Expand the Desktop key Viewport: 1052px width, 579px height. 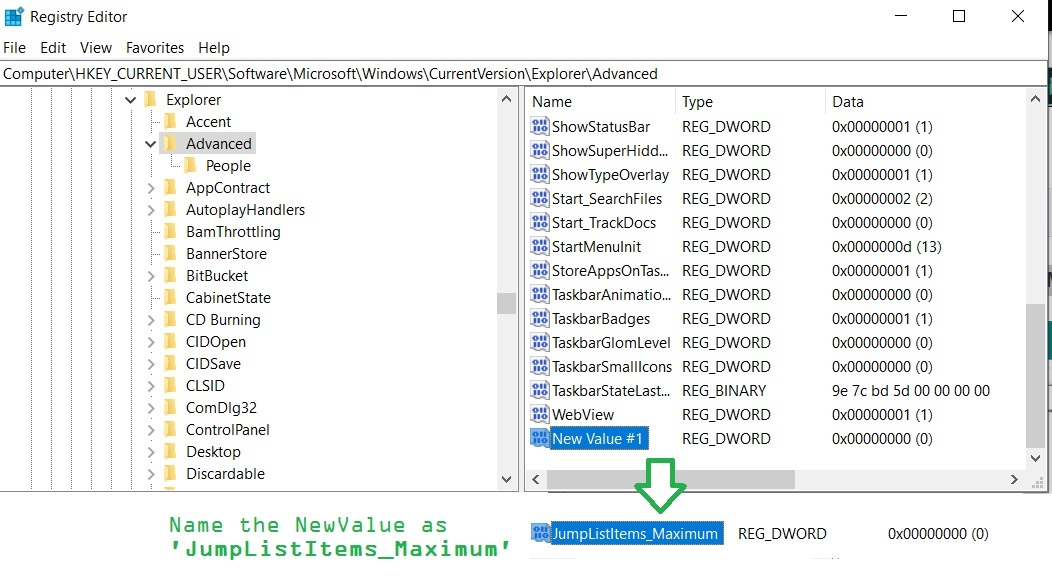coord(151,452)
